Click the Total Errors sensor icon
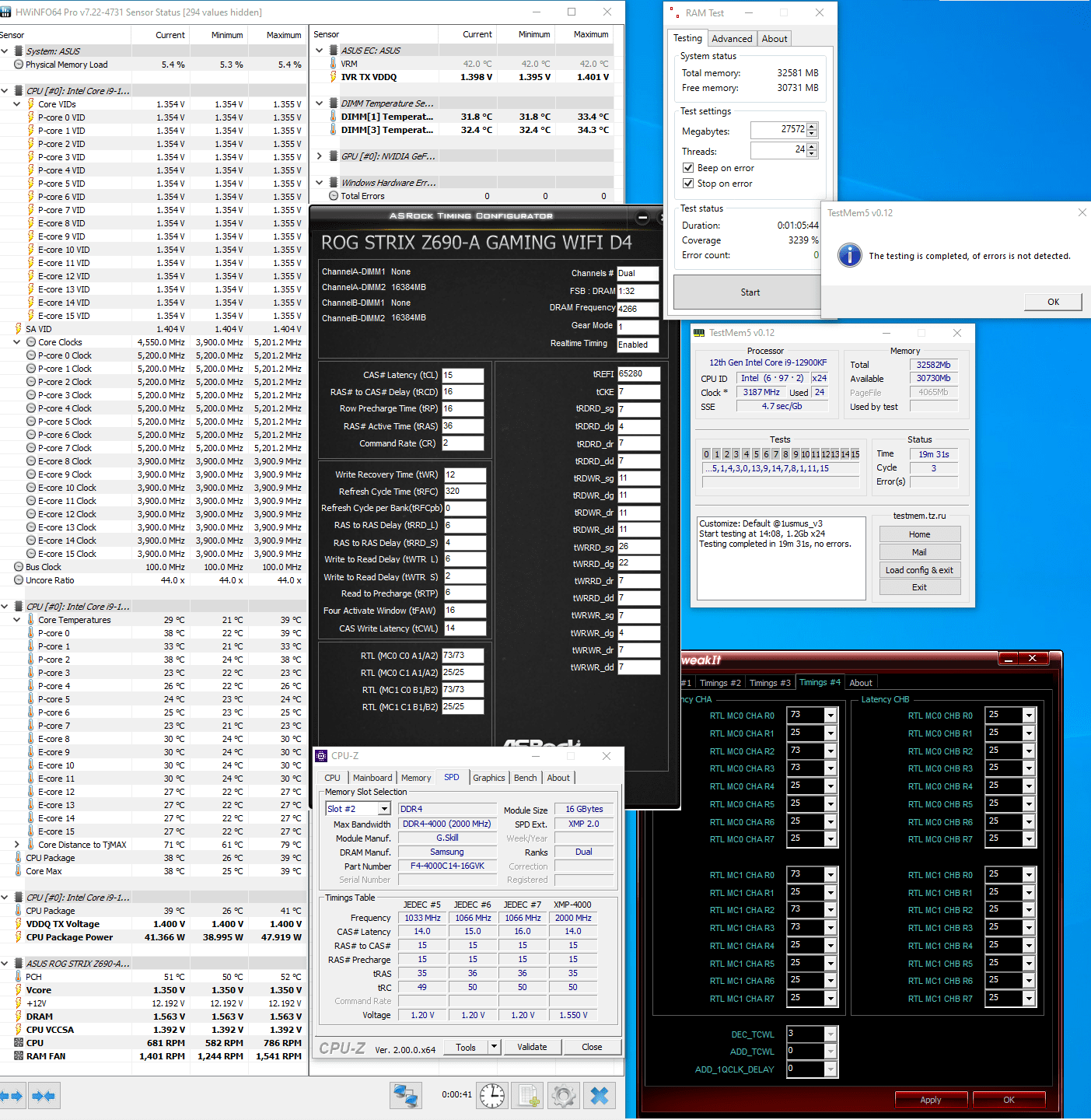This screenshot has width=1091, height=1120. pyautogui.click(x=334, y=196)
